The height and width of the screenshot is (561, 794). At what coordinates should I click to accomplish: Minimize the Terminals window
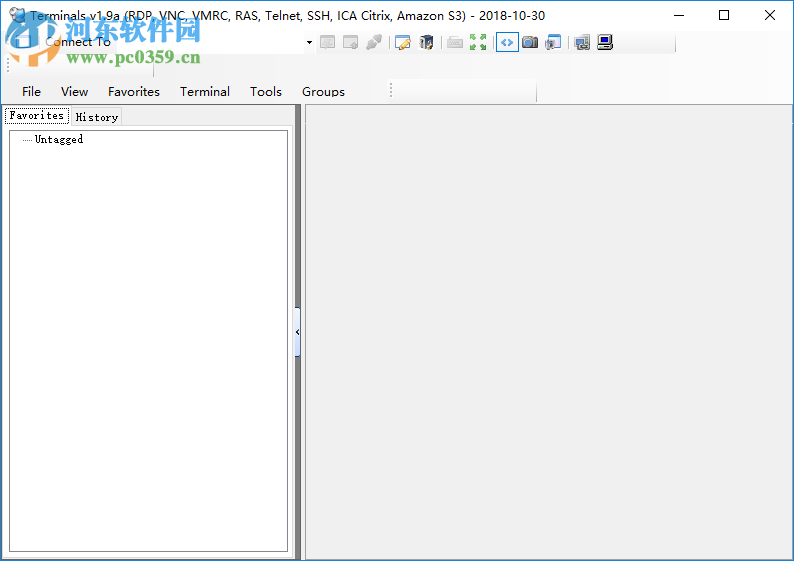(679, 15)
